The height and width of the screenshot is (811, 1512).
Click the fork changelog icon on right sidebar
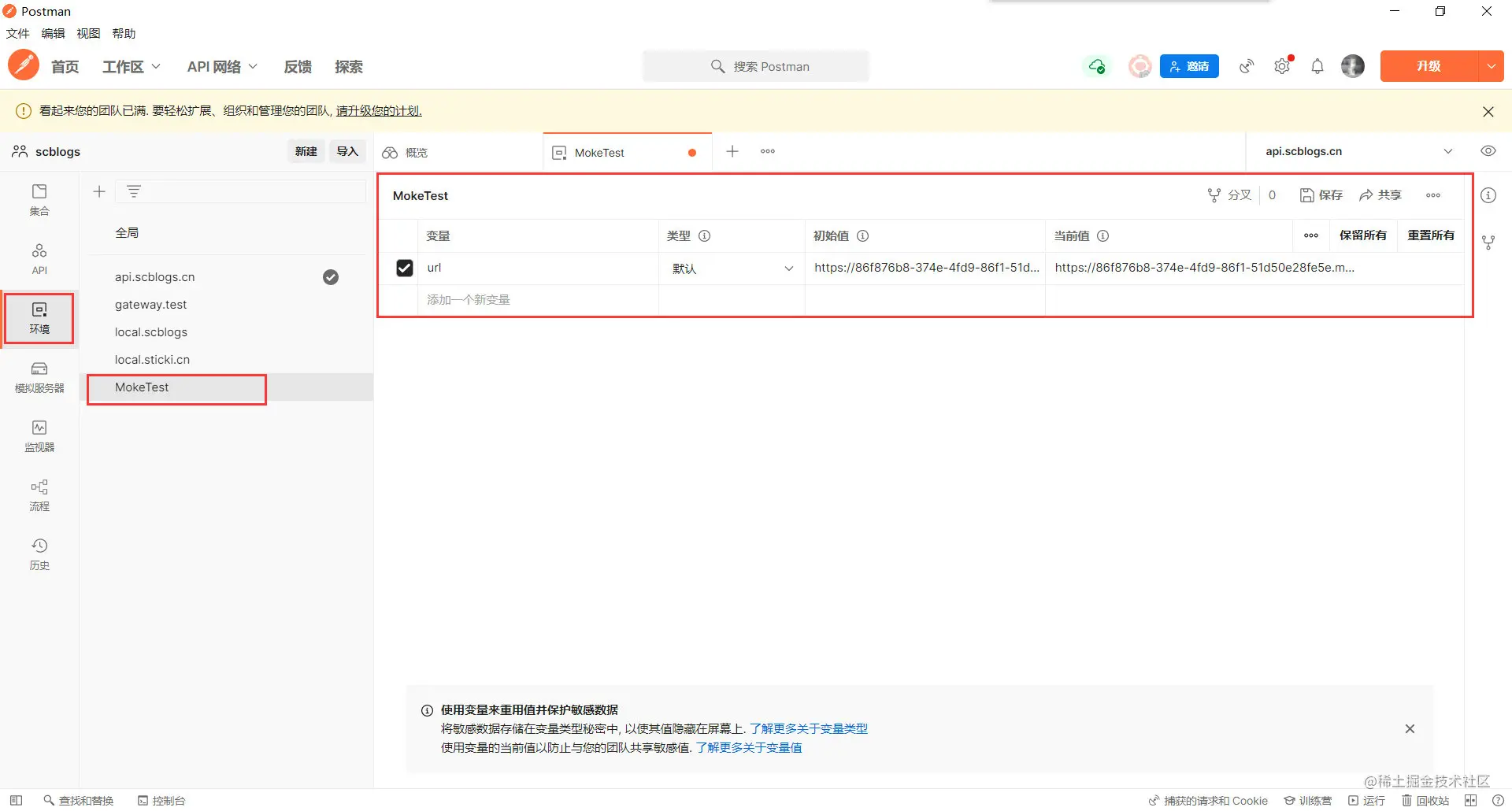click(1488, 243)
